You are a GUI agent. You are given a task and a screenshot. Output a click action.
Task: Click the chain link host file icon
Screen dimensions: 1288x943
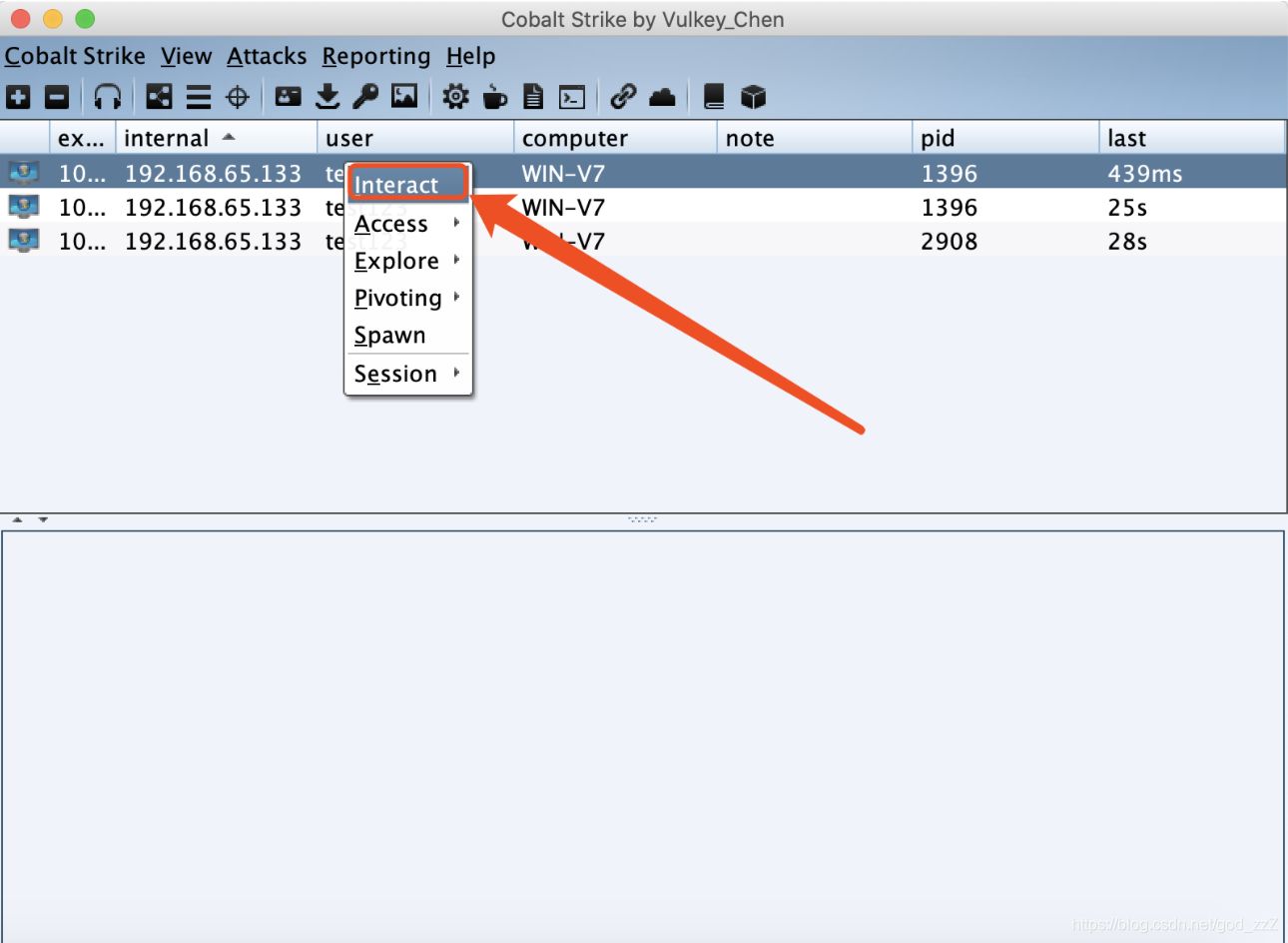(x=623, y=97)
